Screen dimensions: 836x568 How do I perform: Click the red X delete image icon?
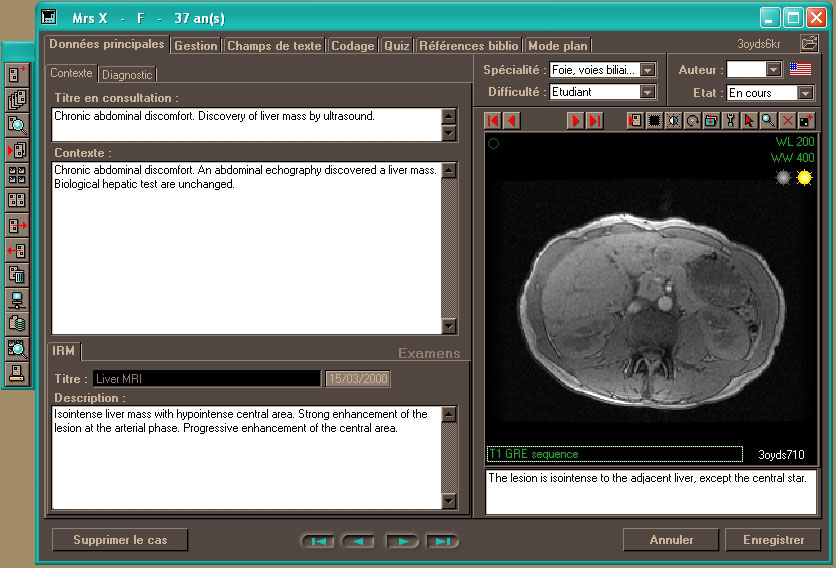click(x=787, y=121)
